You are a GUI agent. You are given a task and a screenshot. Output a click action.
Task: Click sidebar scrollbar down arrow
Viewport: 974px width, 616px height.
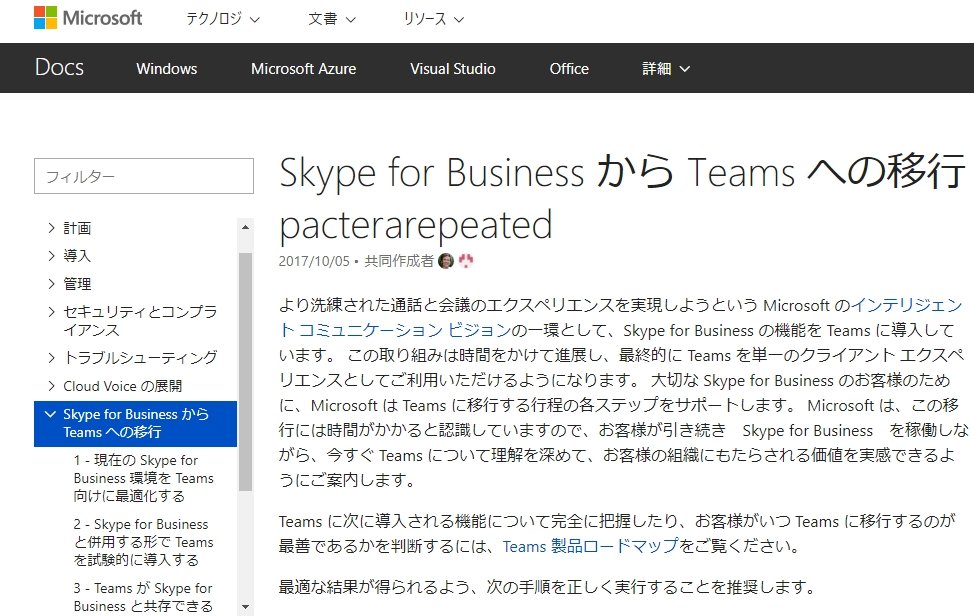[245, 607]
